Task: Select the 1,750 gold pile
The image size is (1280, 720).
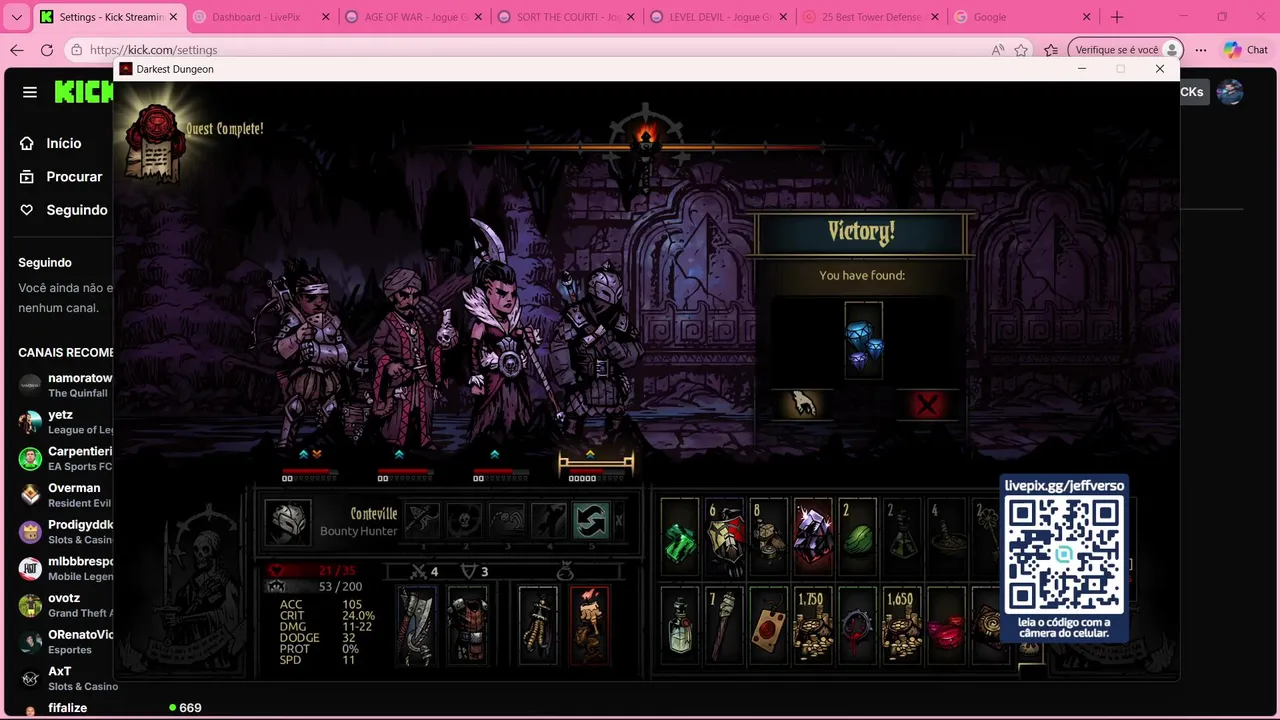Action: [x=813, y=625]
